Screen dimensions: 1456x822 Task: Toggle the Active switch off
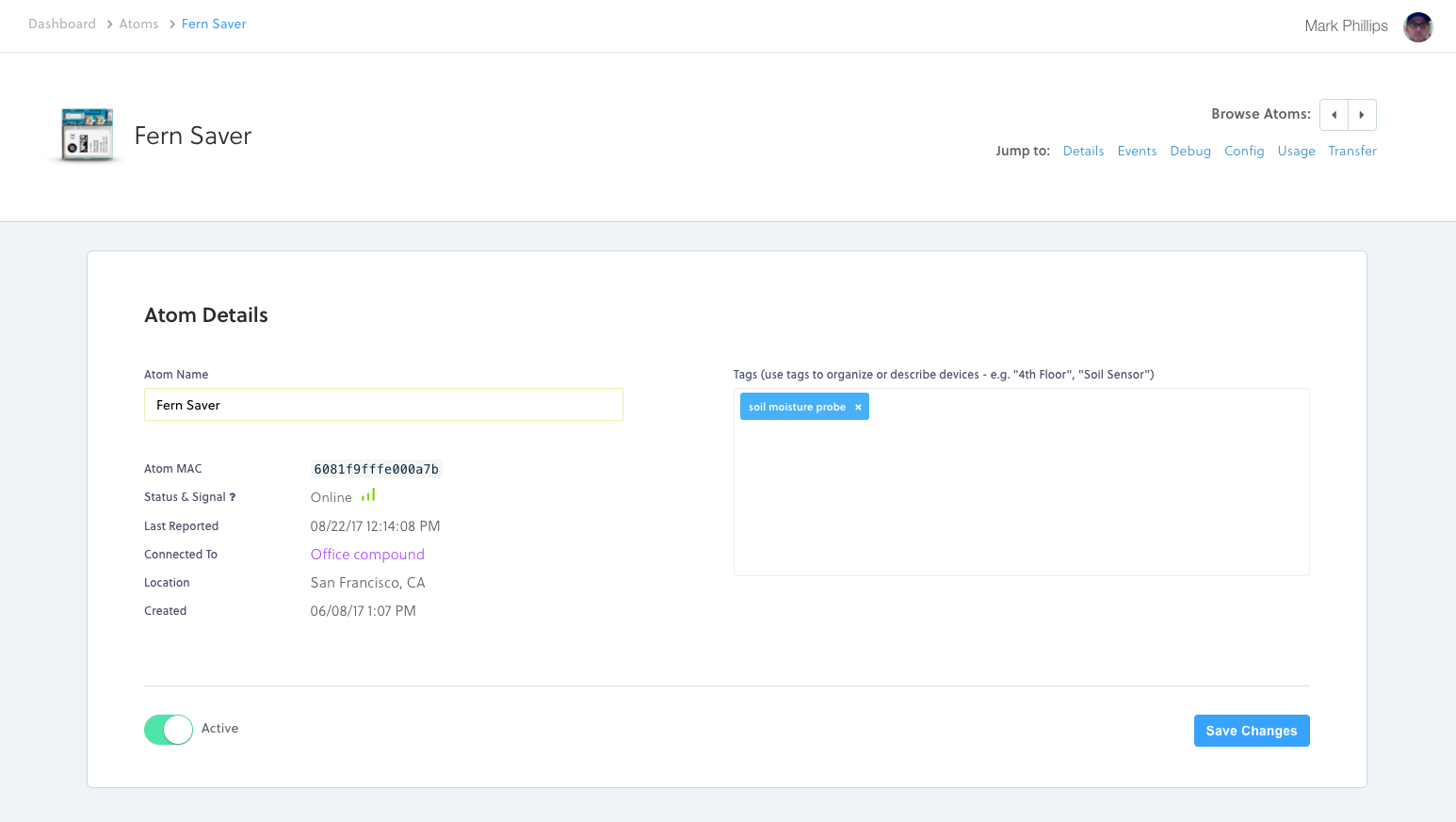169,730
